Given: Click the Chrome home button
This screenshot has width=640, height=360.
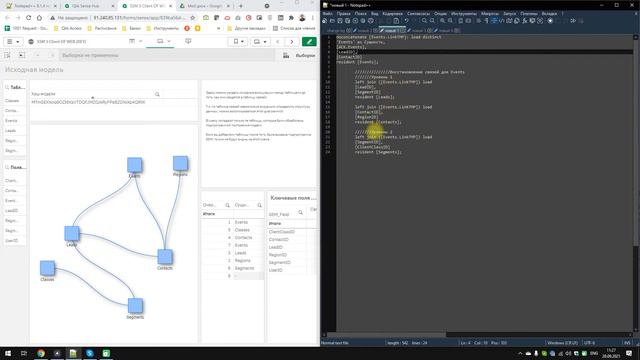Looking at the screenshot, I should 39,18.
